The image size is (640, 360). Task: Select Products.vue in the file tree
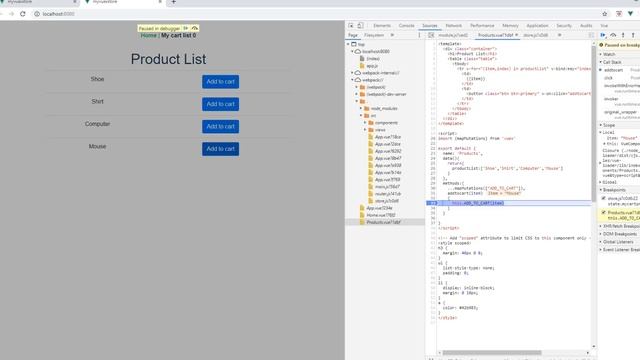coord(383,222)
